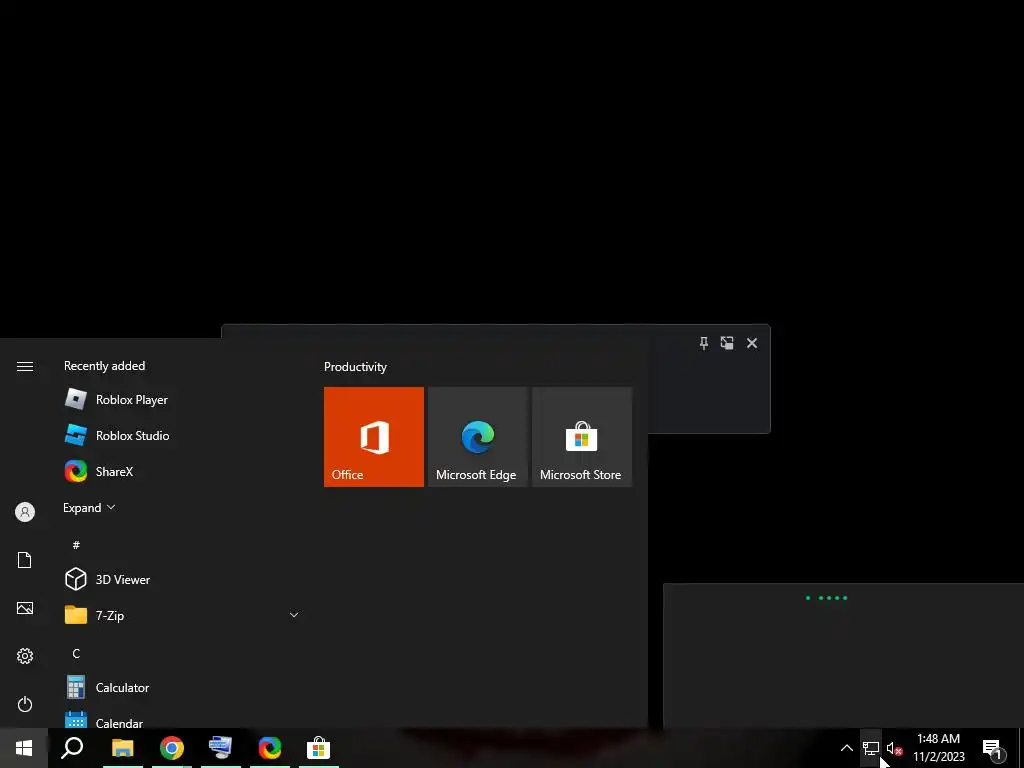
Task: Open the Microsoft Edge tile
Action: point(478,437)
